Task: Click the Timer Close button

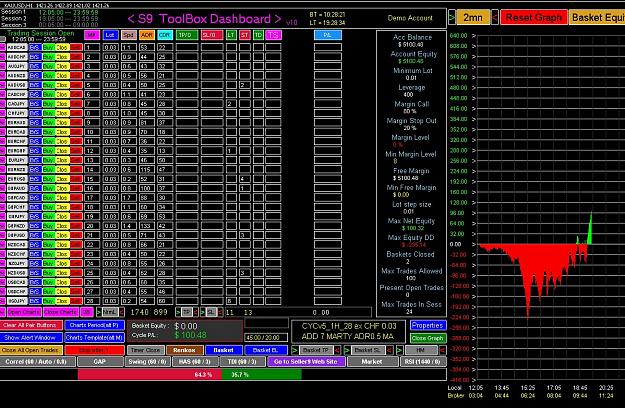Action: 145,350
